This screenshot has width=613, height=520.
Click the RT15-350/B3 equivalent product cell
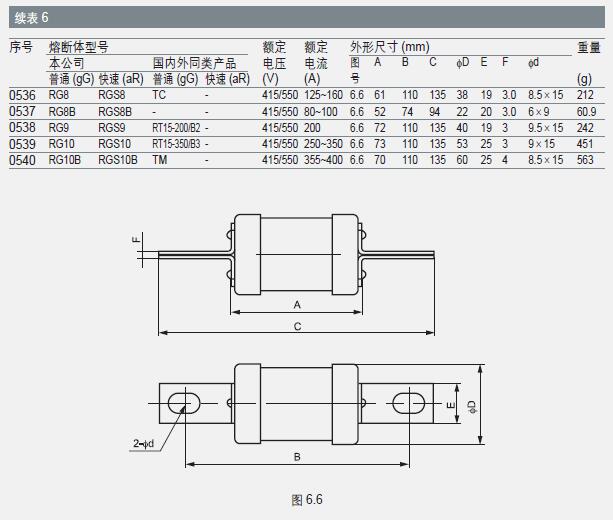pyautogui.click(x=176, y=143)
